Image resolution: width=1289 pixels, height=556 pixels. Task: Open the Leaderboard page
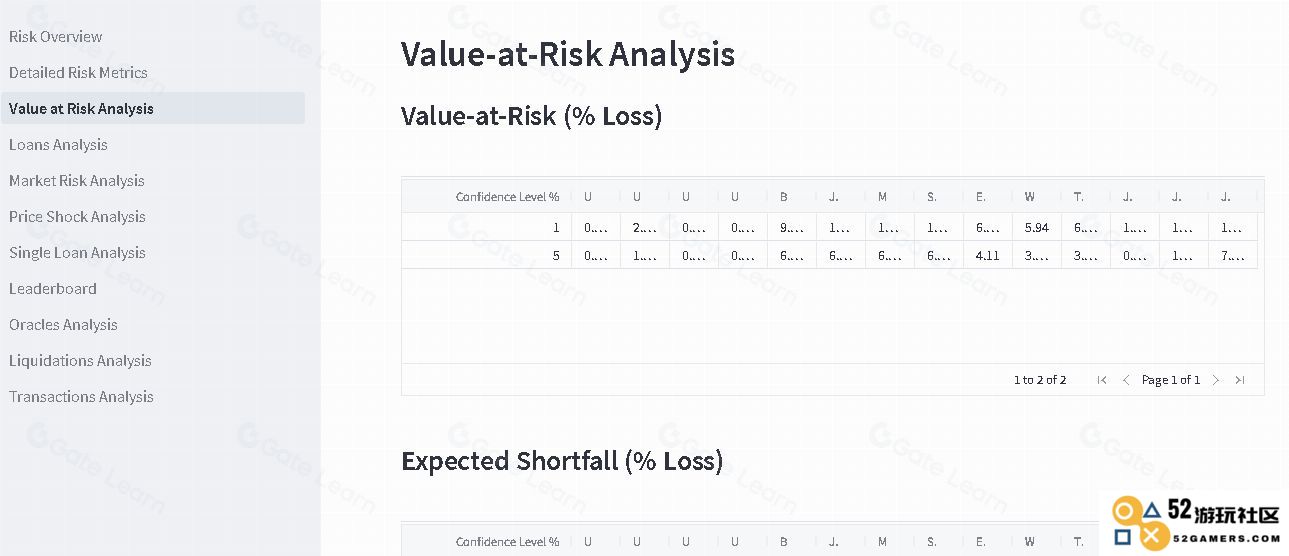53,289
